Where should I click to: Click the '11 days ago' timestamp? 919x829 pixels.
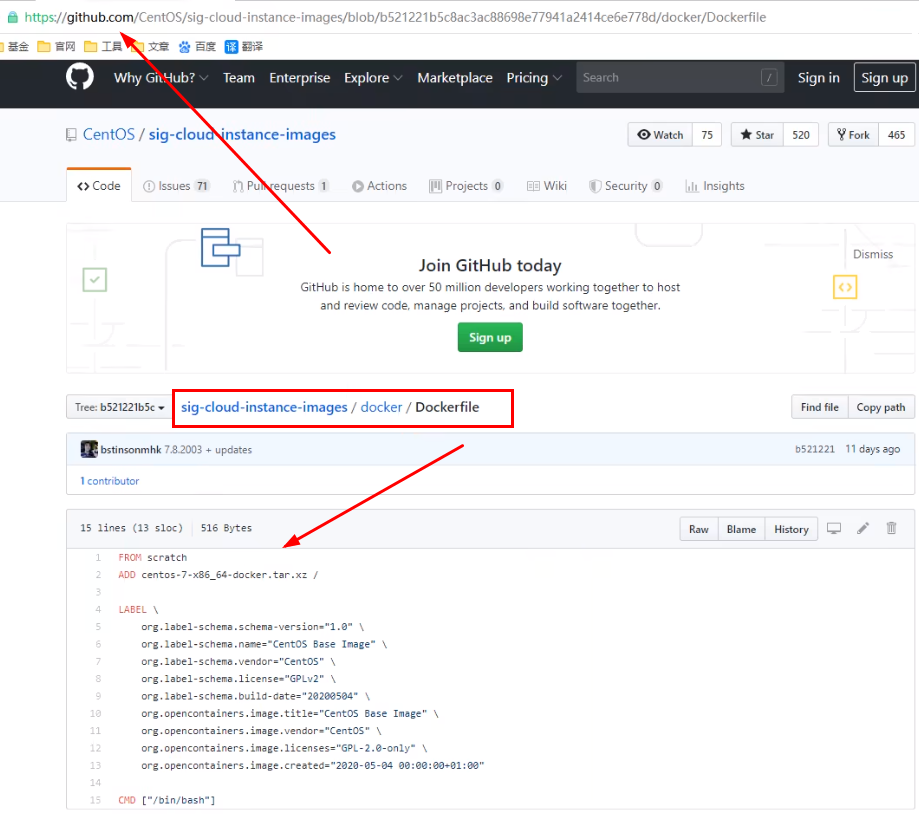click(872, 449)
